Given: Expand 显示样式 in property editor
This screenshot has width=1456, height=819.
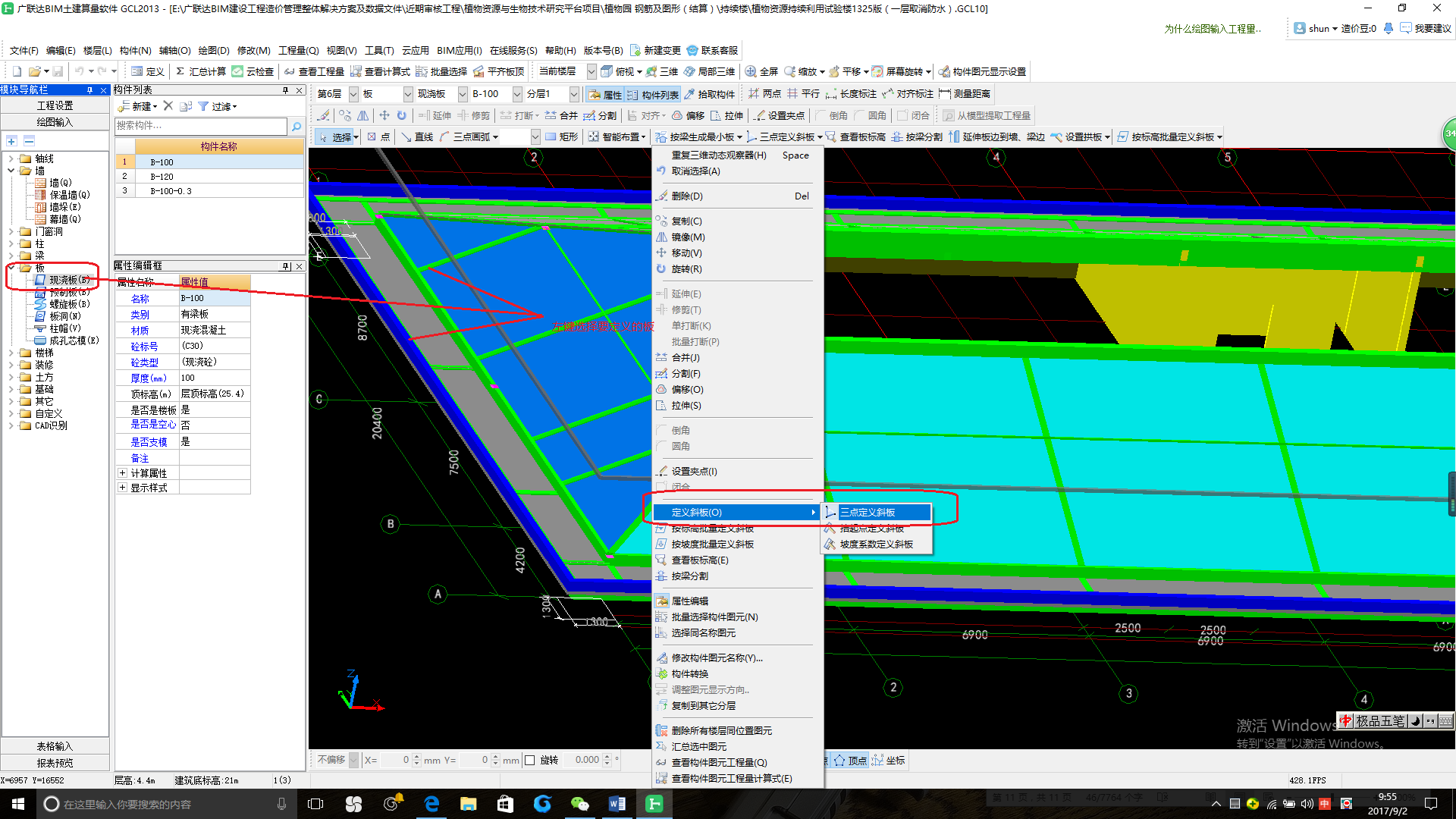Looking at the screenshot, I should (122, 488).
